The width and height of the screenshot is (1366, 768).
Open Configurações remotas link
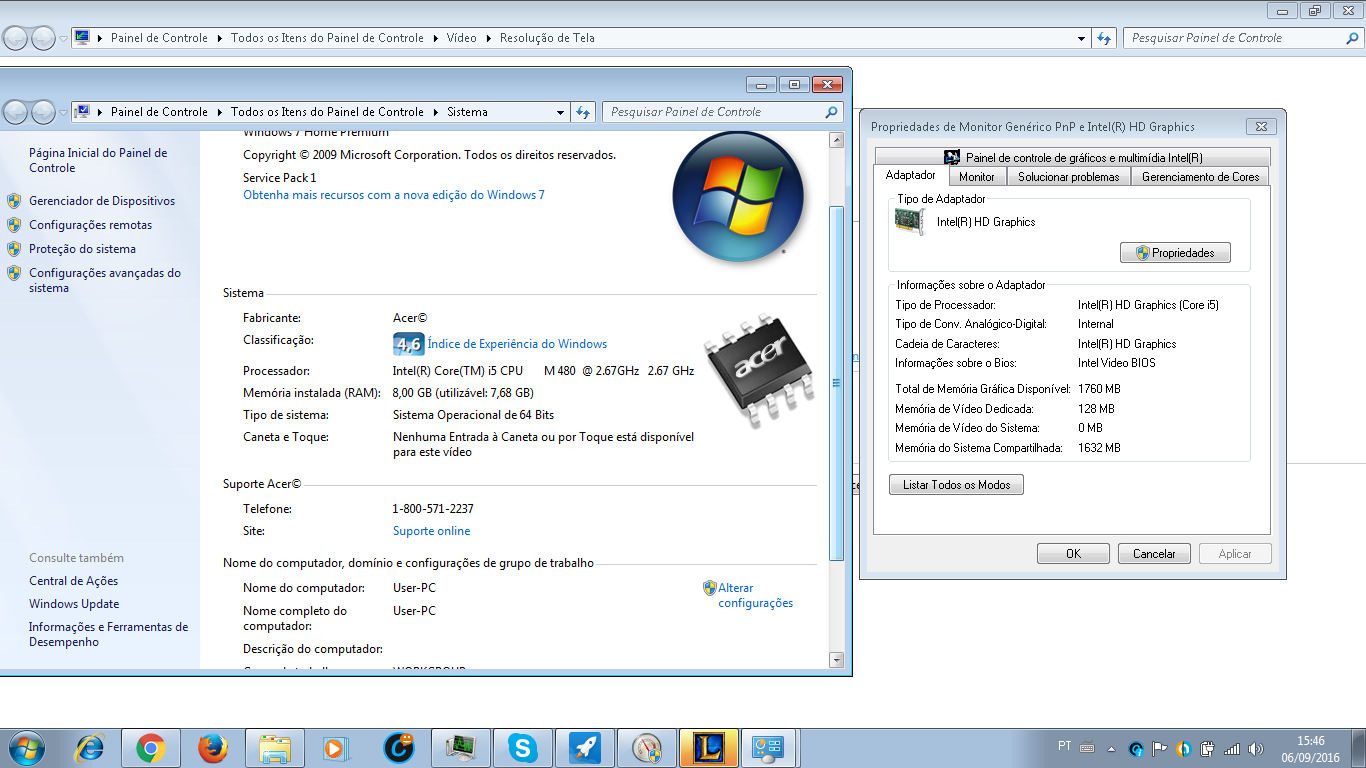coord(90,225)
